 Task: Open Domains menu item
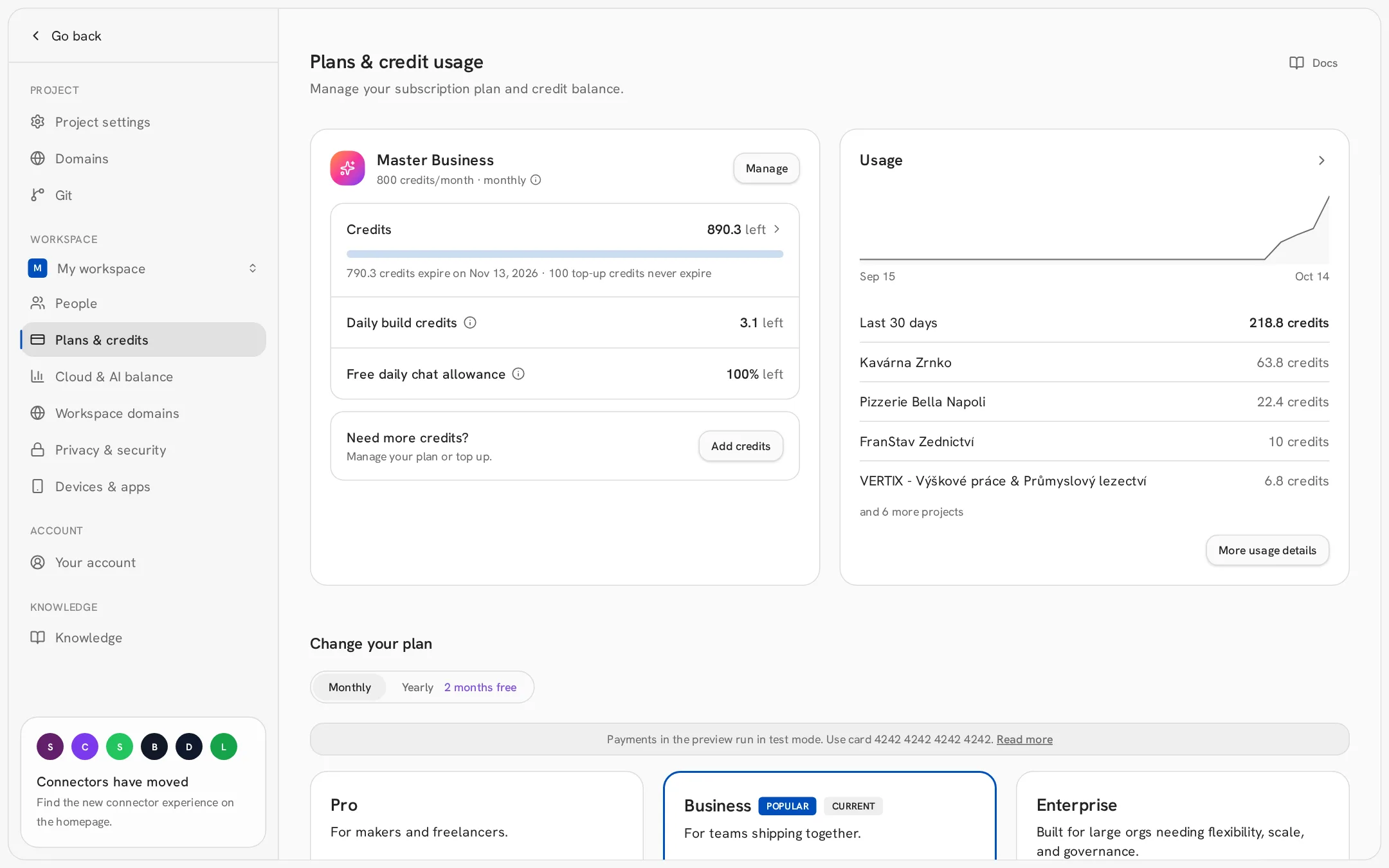143,158
